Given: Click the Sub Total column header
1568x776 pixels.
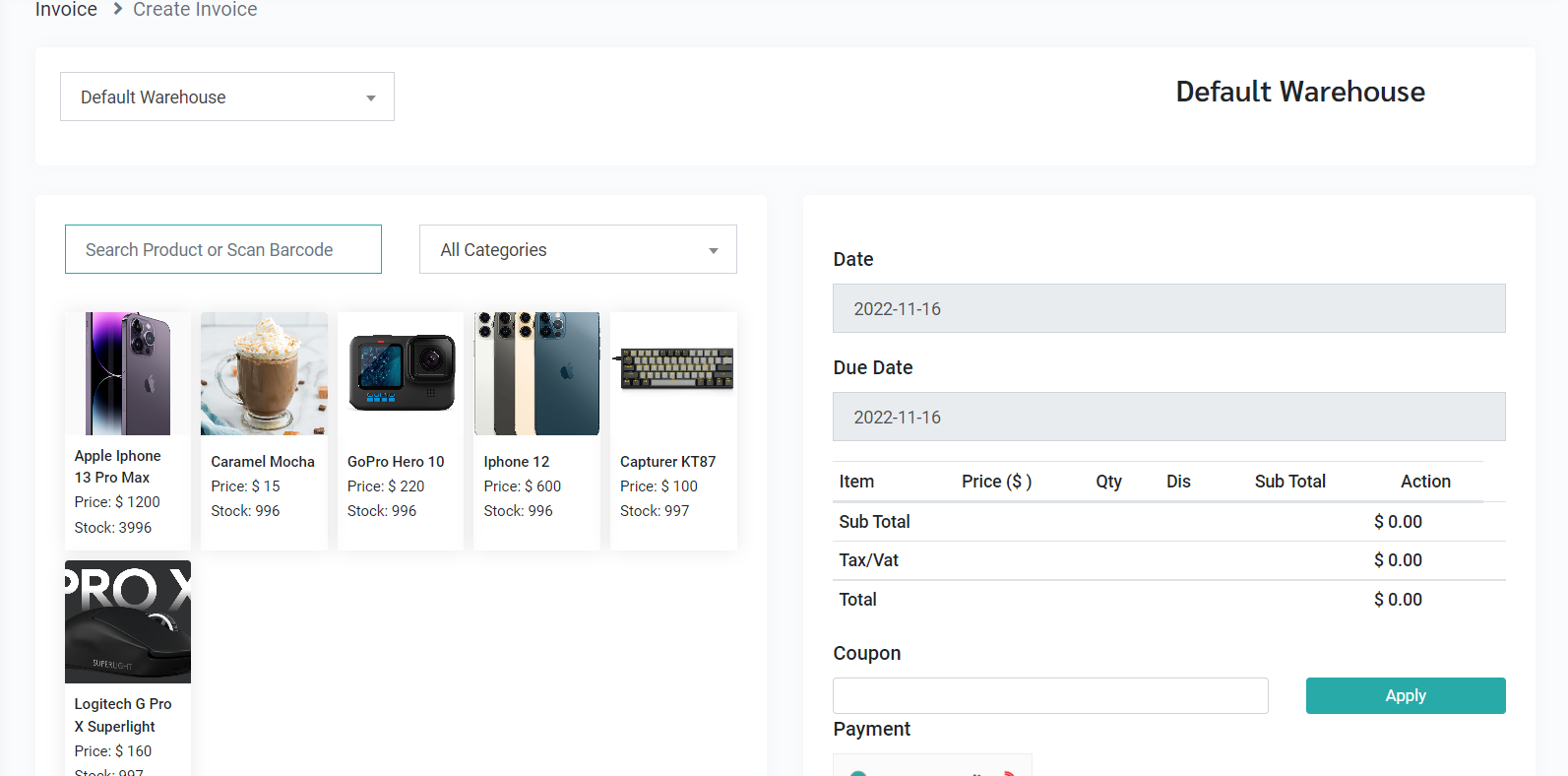Looking at the screenshot, I should (1289, 482).
